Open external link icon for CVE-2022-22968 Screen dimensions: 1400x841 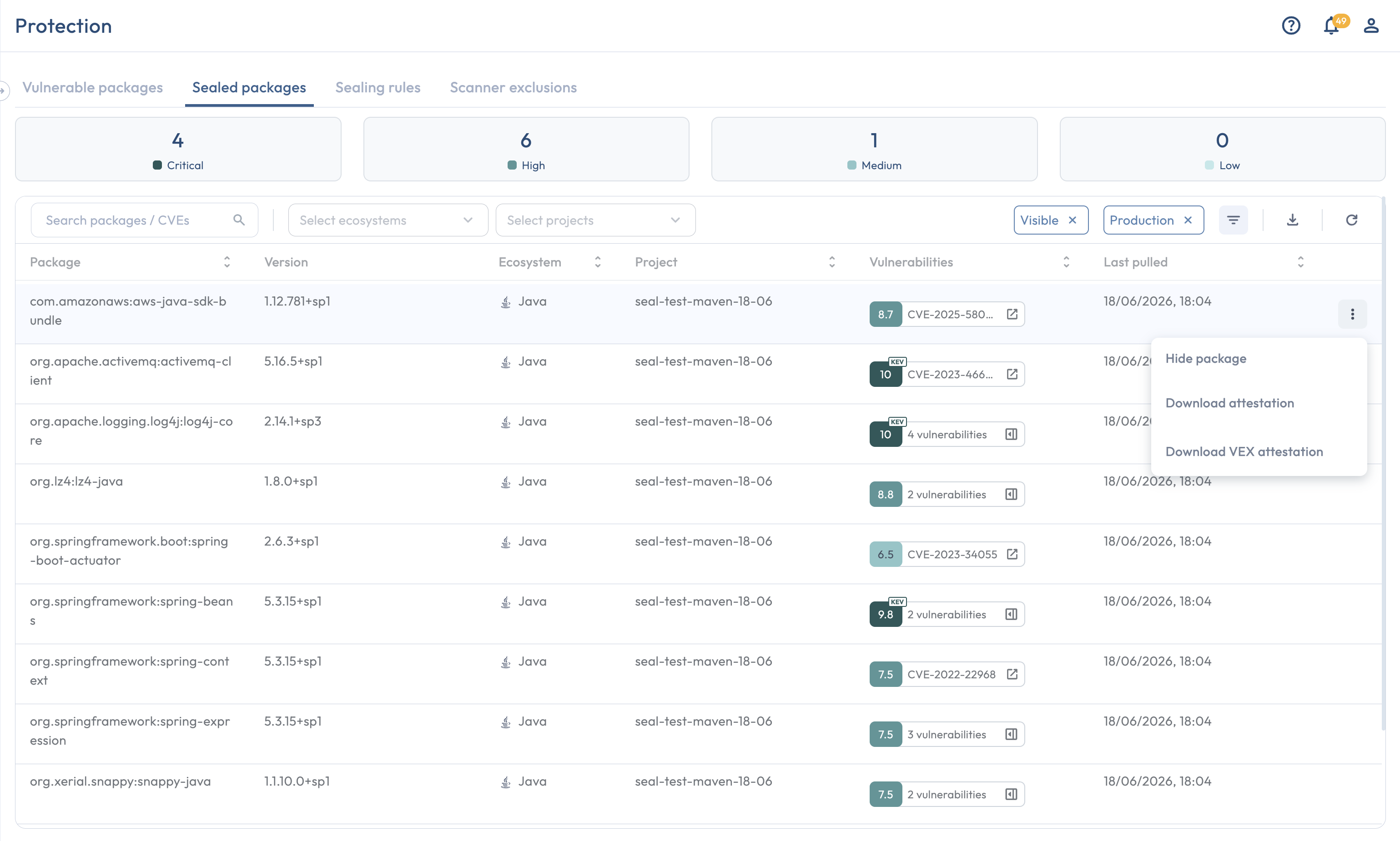point(1012,674)
